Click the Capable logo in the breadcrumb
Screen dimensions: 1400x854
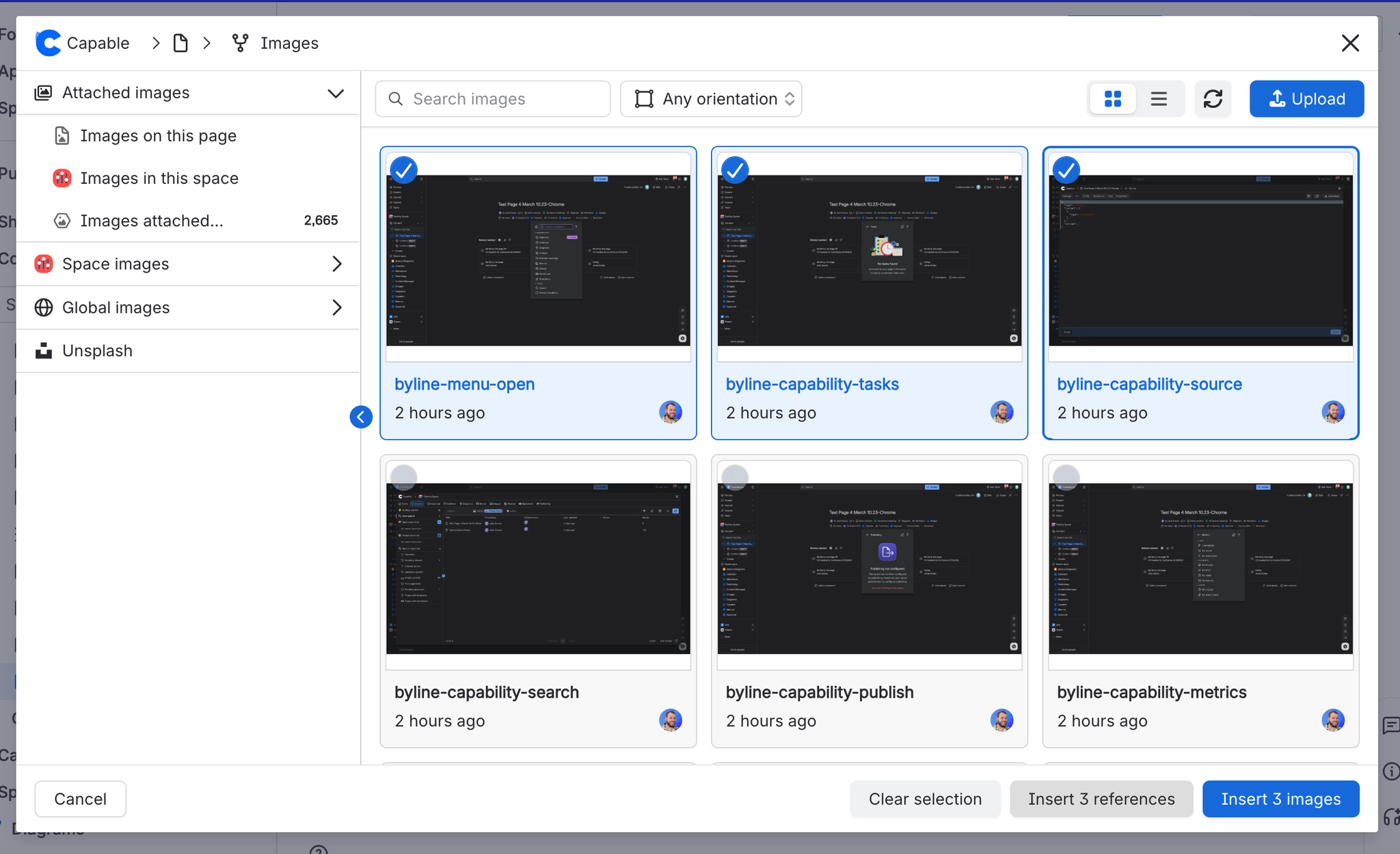coord(46,42)
